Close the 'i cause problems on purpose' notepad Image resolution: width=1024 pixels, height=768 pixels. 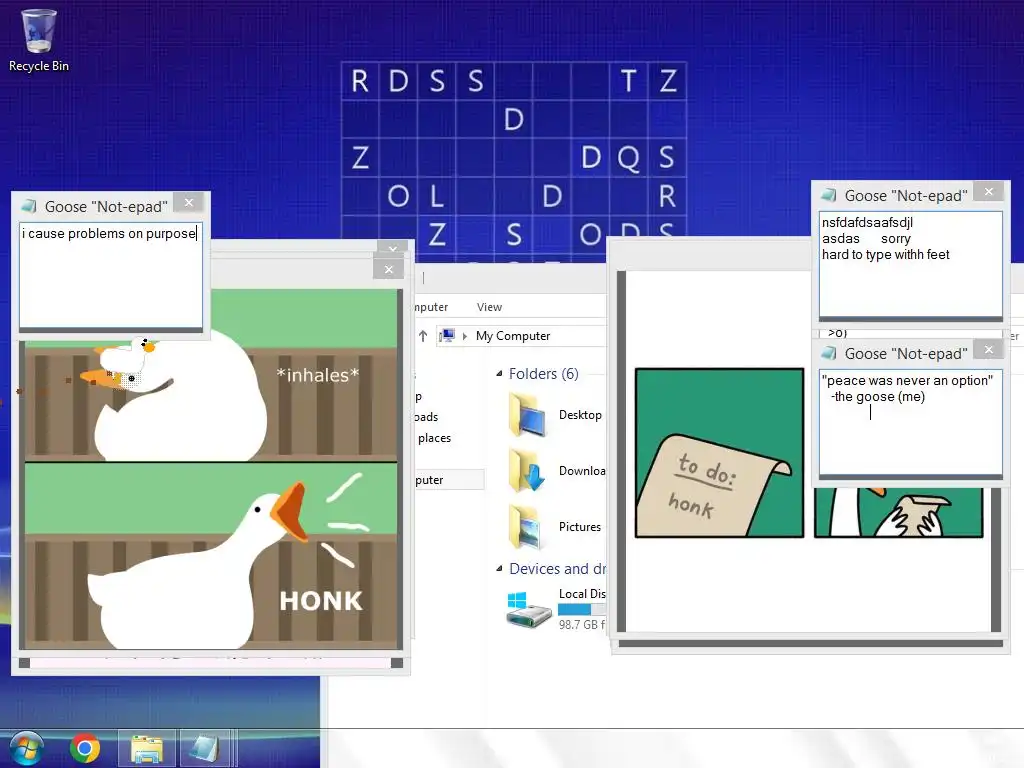click(x=189, y=203)
